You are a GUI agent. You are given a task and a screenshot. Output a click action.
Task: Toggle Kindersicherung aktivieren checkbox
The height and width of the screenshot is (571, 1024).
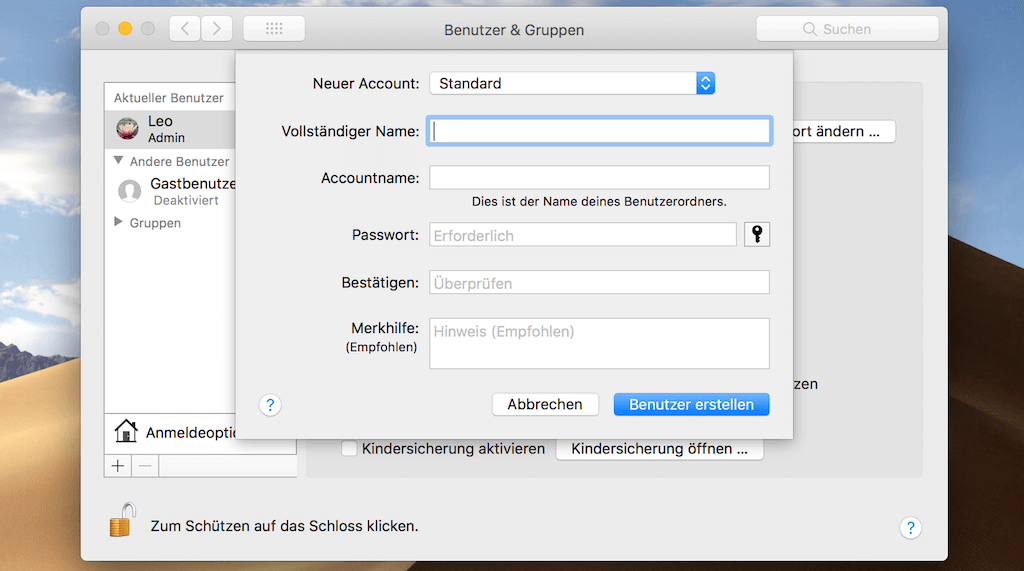(349, 448)
